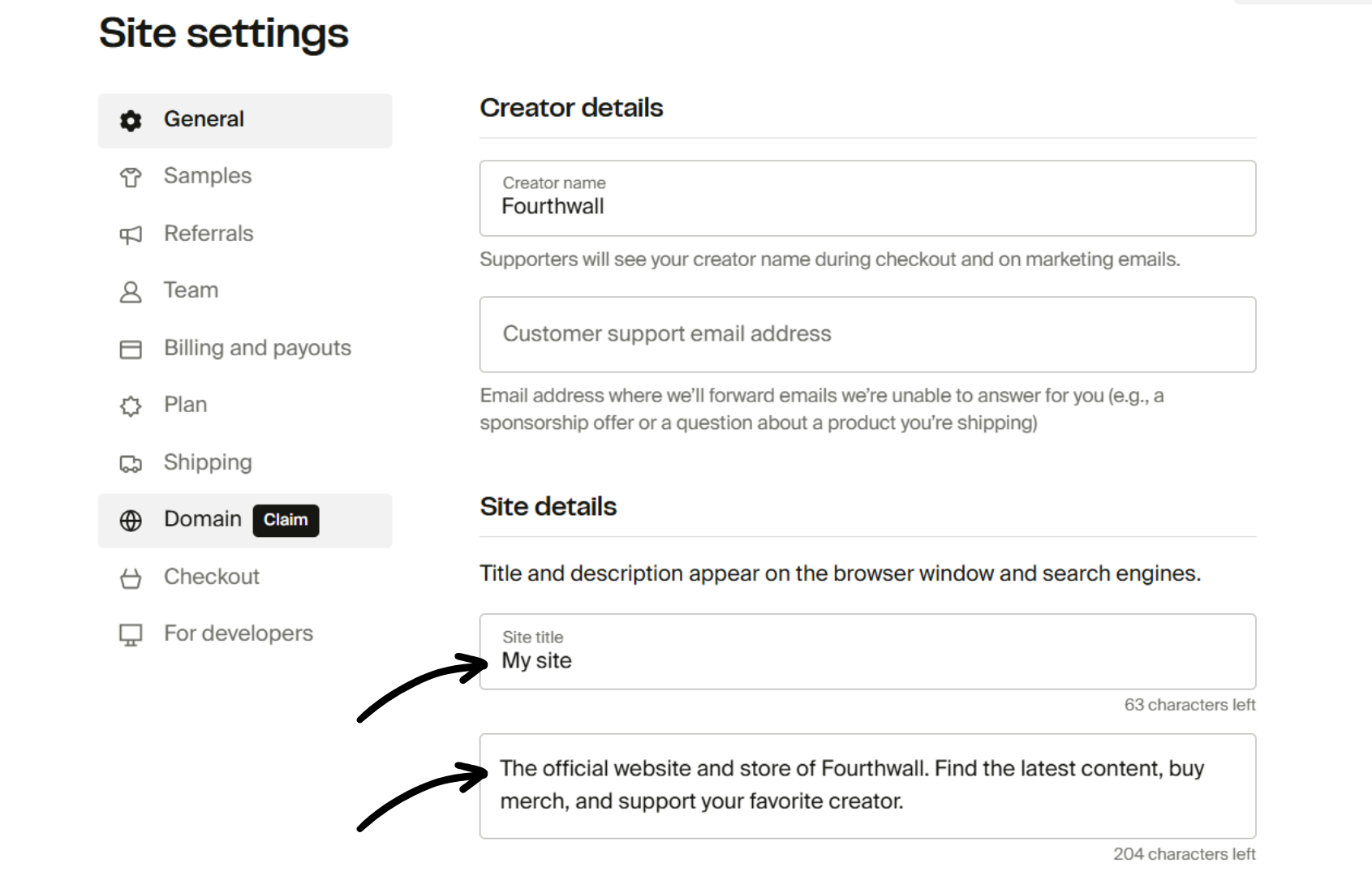The height and width of the screenshot is (876, 1372).
Task: Click the Shipping truck icon
Action: 131,462
